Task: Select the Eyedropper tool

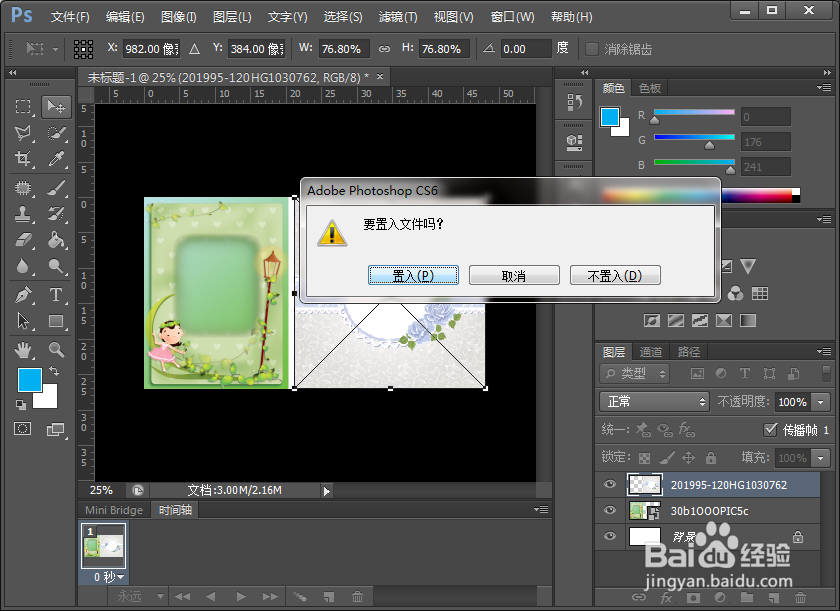Action: [x=56, y=159]
